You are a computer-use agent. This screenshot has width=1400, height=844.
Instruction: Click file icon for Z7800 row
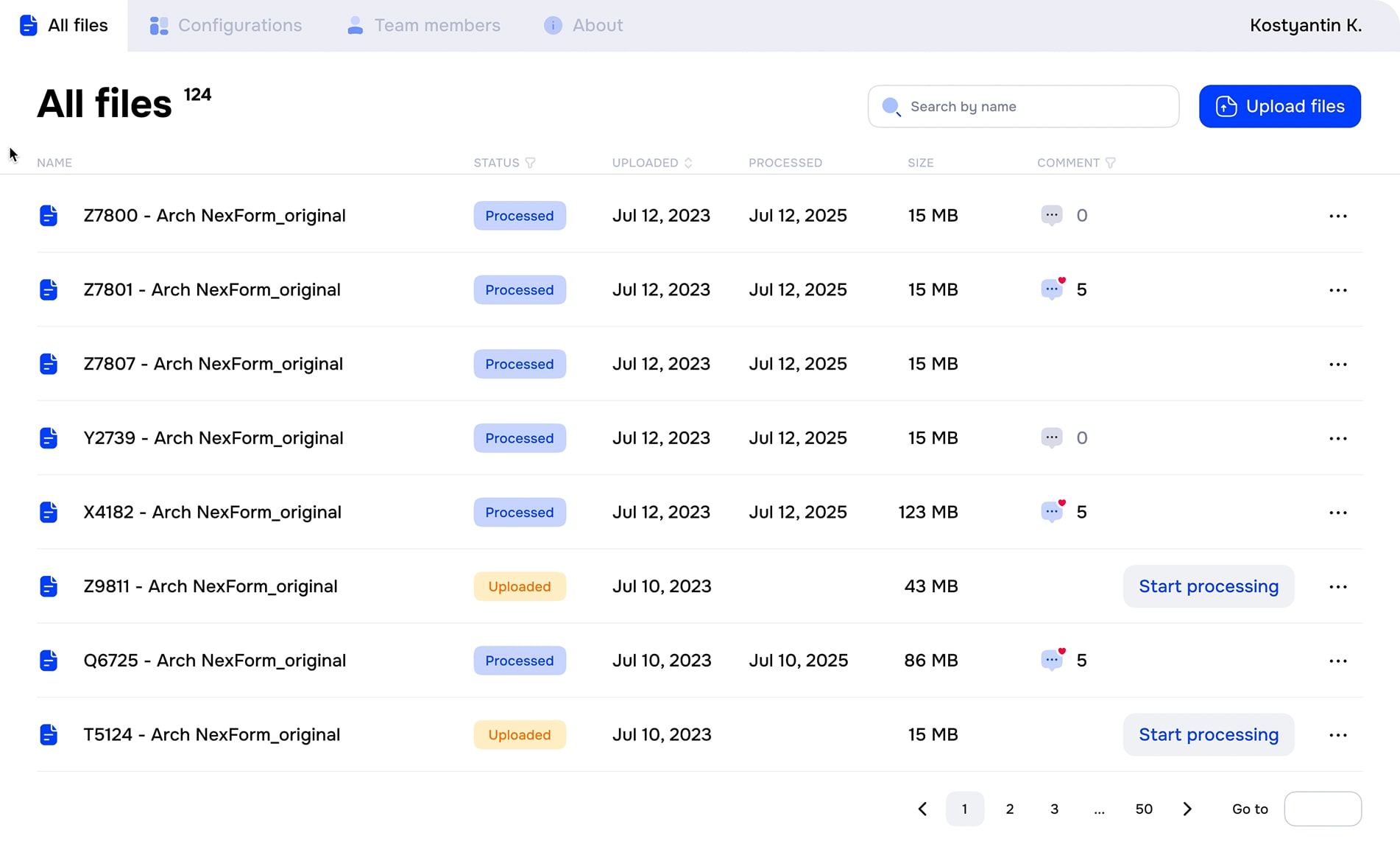[49, 216]
